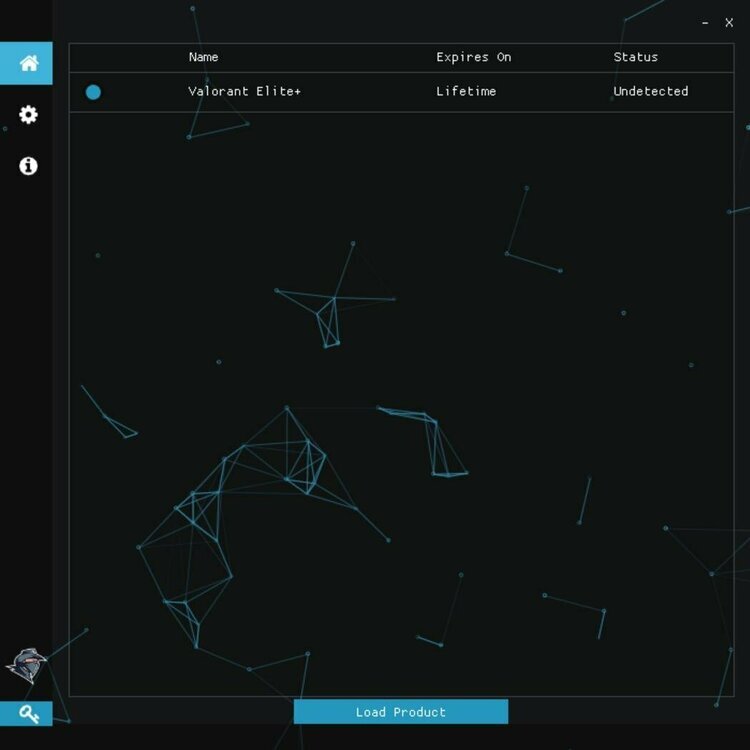This screenshot has height=750, width=750.
Task: Open the Home tab in sidebar
Action: [28, 63]
